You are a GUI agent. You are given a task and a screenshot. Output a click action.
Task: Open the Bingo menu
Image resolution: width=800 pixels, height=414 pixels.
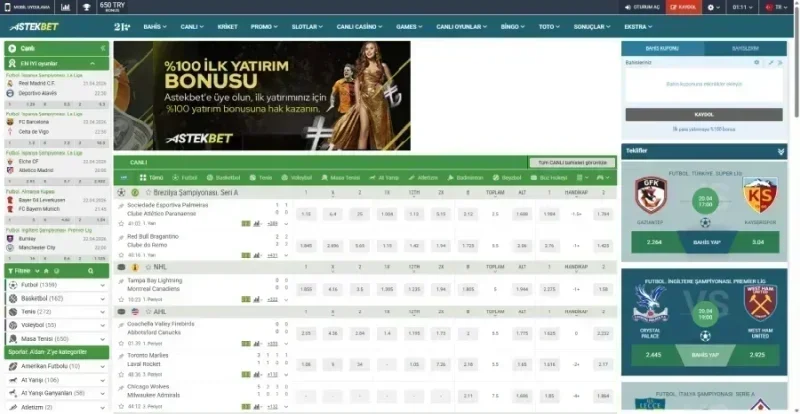513,27
